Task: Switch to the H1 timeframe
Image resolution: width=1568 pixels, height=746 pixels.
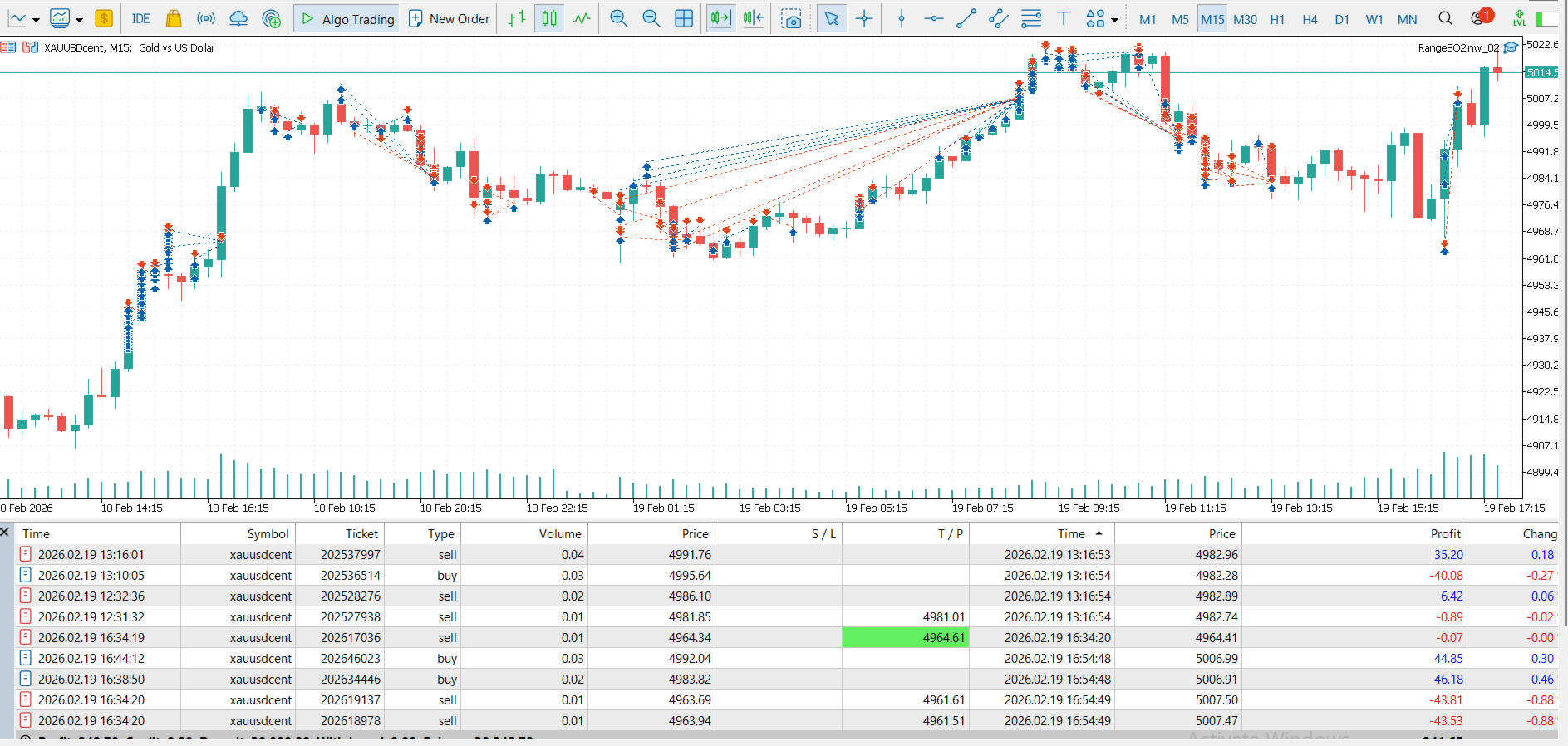Action: coord(1277,19)
